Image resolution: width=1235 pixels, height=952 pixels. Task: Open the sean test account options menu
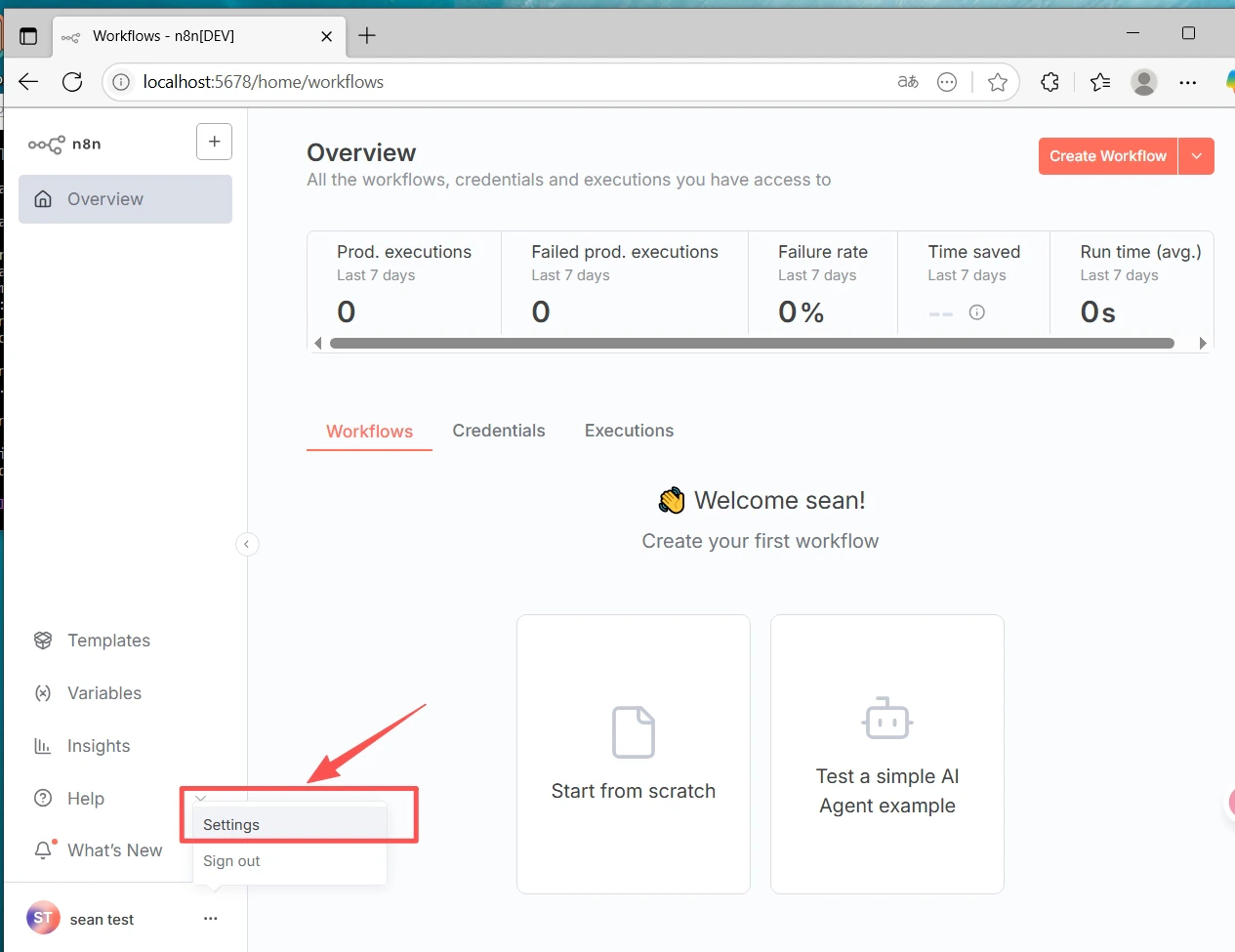tap(210, 919)
